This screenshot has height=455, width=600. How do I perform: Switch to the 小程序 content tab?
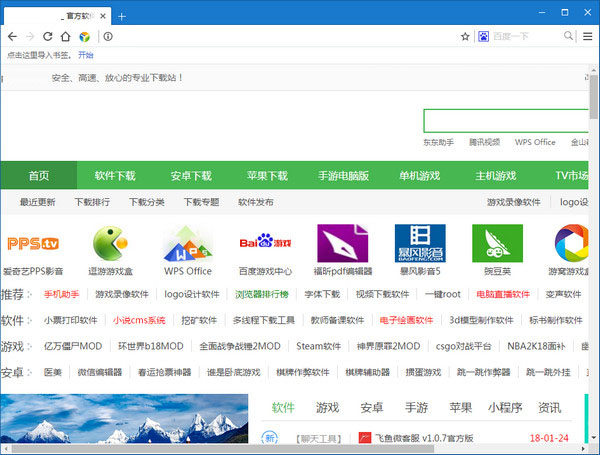click(x=505, y=408)
